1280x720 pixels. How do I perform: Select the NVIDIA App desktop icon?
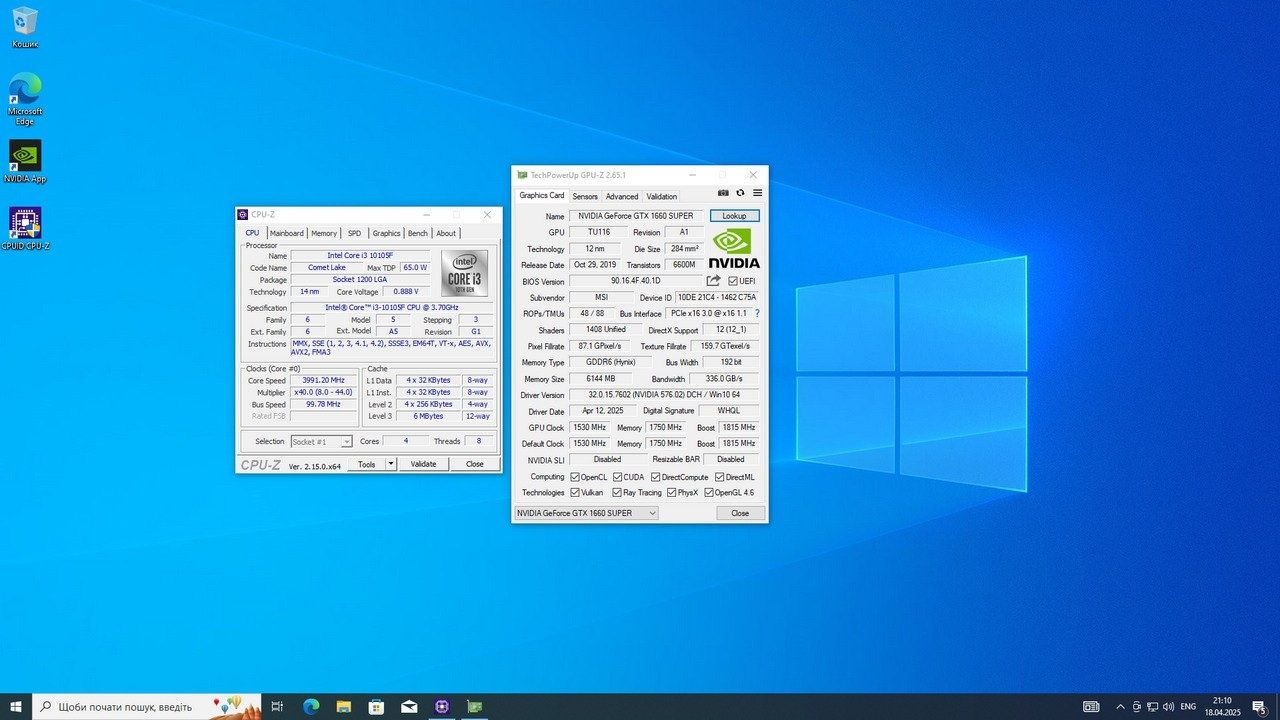point(25,162)
